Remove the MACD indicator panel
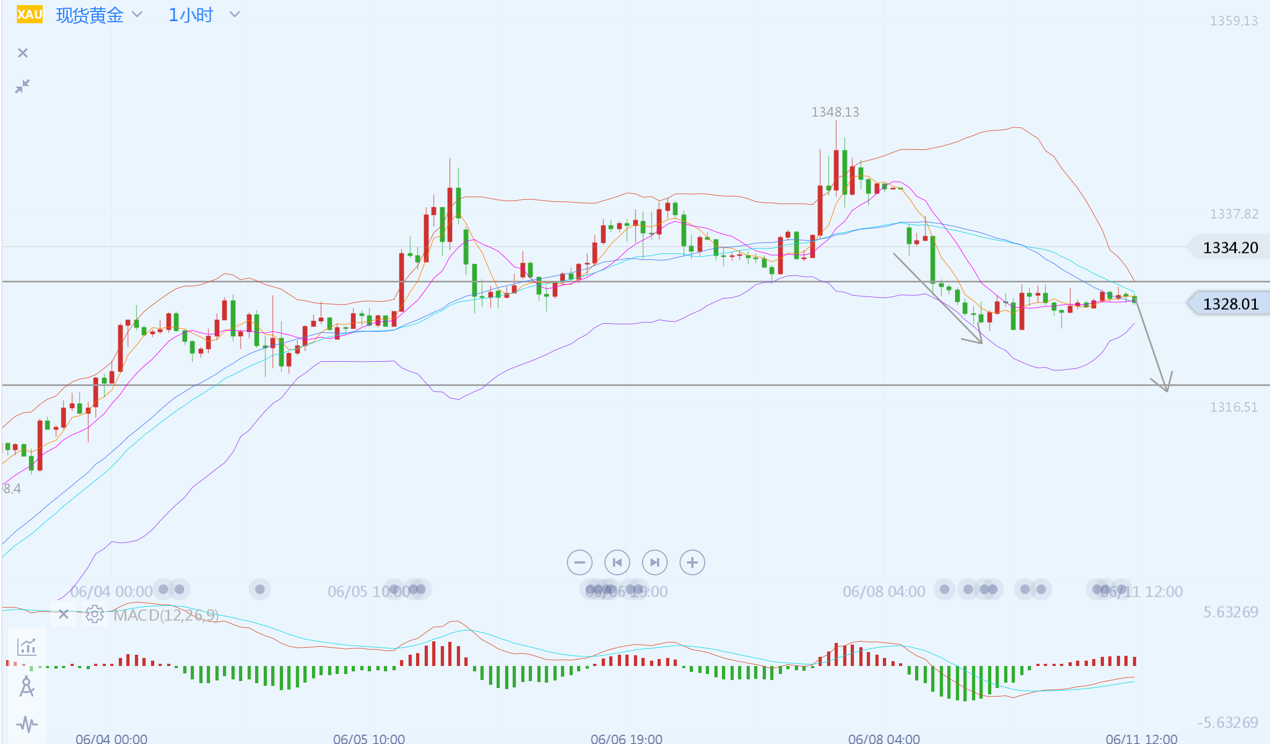This screenshot has height=744, width=1270. tap(63, 614)
